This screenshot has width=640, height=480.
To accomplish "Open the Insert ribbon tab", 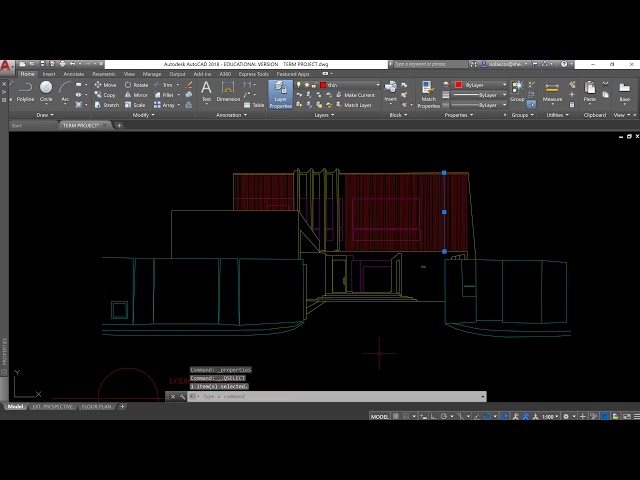I will pos(49,74).
